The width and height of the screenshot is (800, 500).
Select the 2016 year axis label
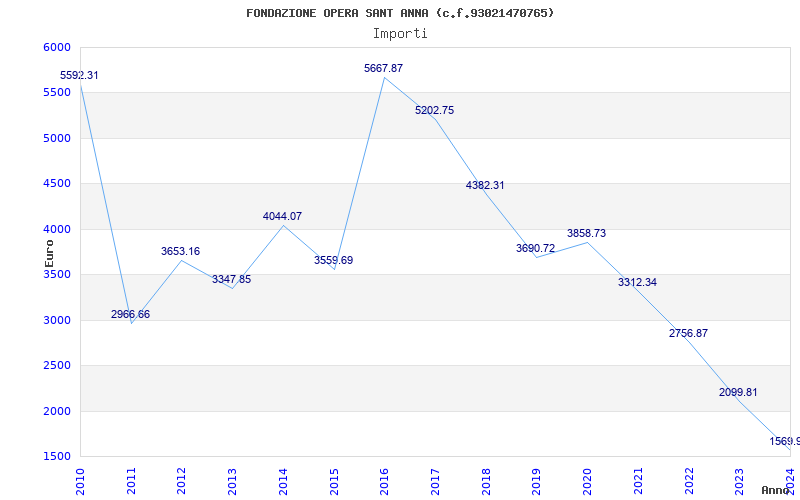[385, 480]
